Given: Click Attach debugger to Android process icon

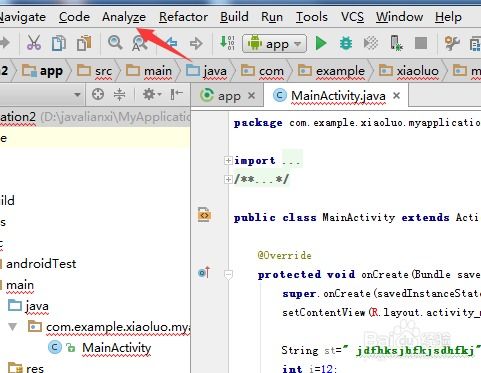Looking at the screenshot, I should tap(396, 43).
